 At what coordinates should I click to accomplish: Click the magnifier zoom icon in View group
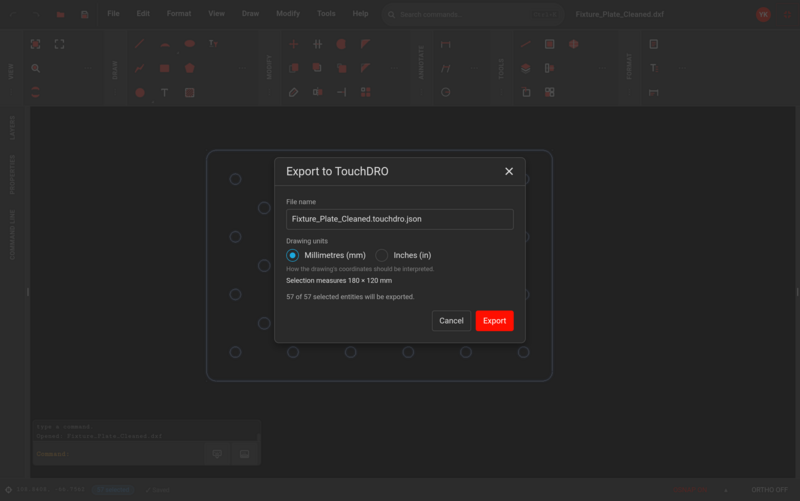(35, 68)
